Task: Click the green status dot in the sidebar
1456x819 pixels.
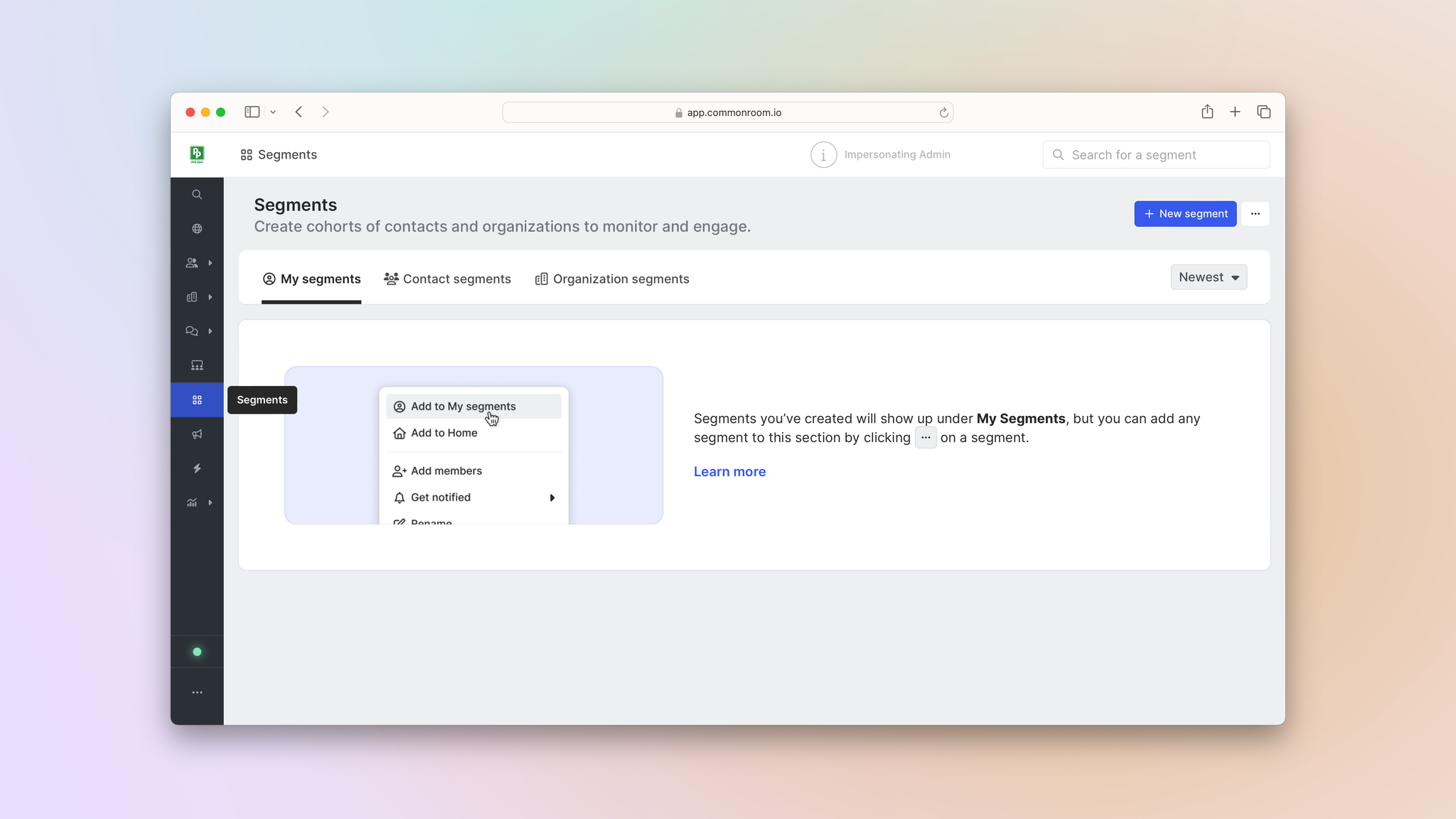Action: (197, 652)
